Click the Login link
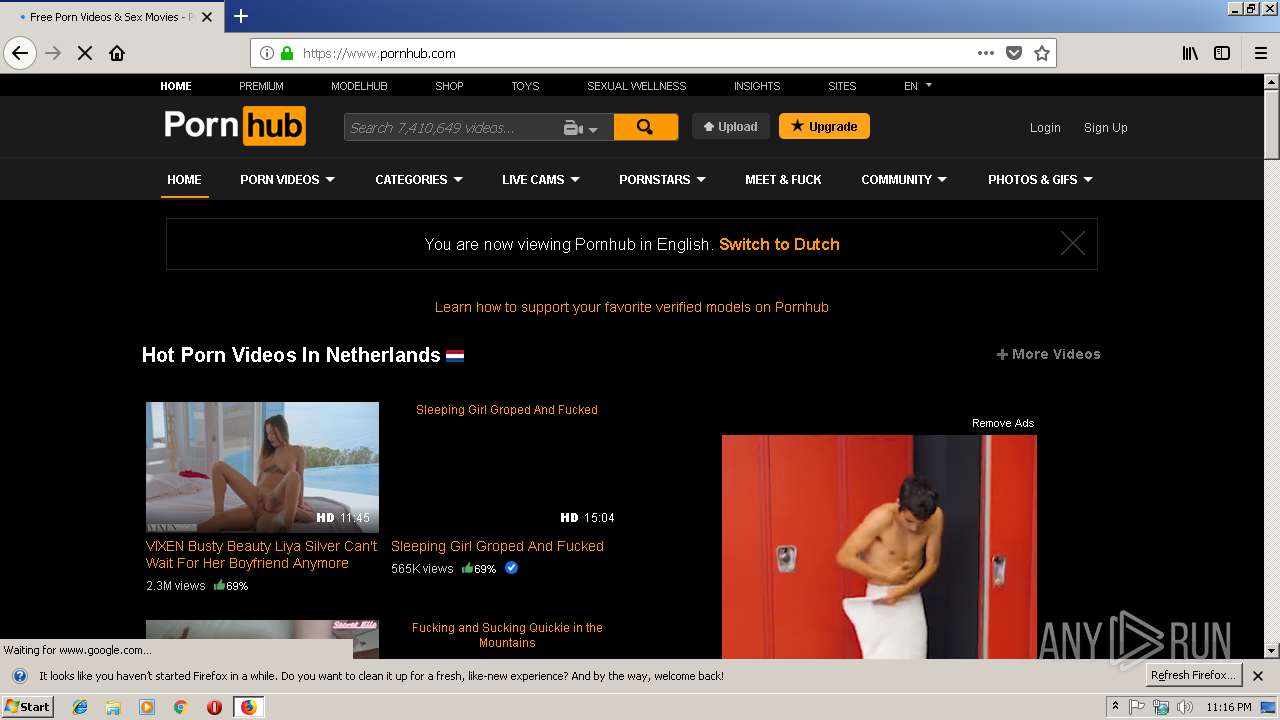 tap(1045, 127)
